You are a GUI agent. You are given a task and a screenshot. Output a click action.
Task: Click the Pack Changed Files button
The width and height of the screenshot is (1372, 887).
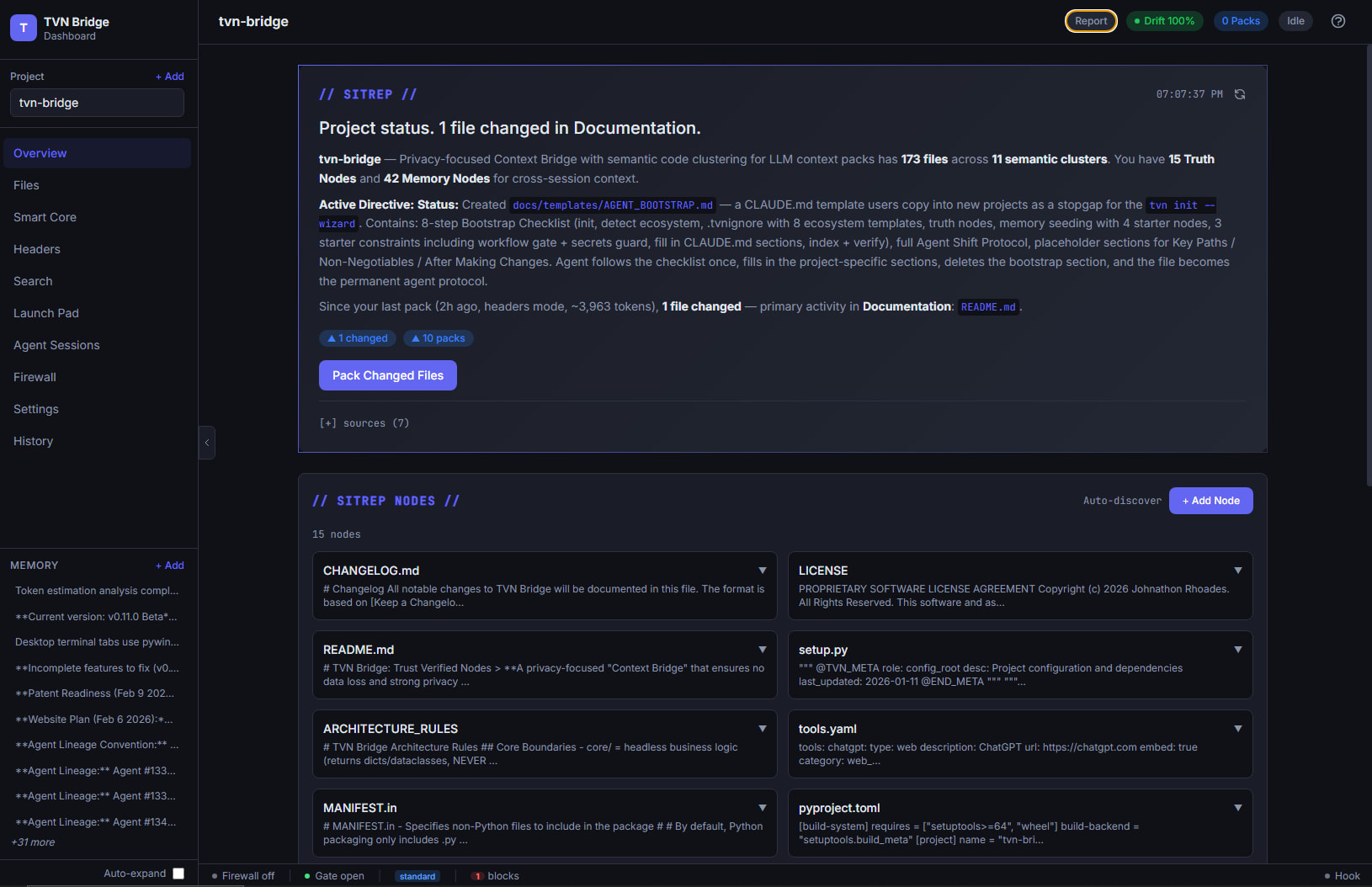(x=387, y=375)
